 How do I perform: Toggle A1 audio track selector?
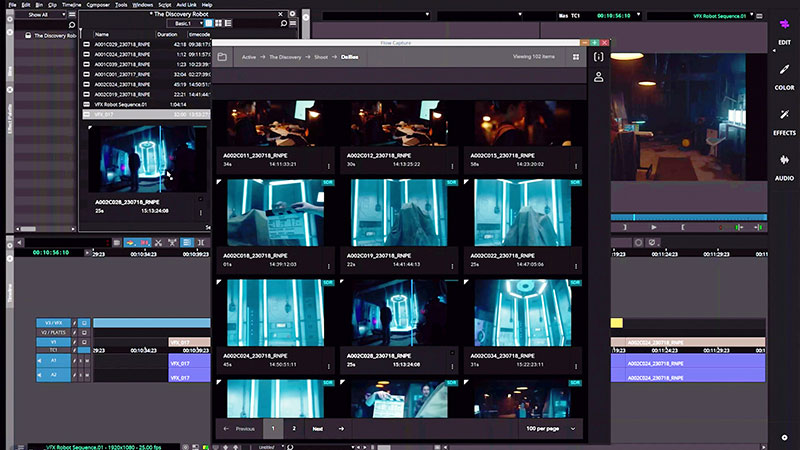[54, 360]
